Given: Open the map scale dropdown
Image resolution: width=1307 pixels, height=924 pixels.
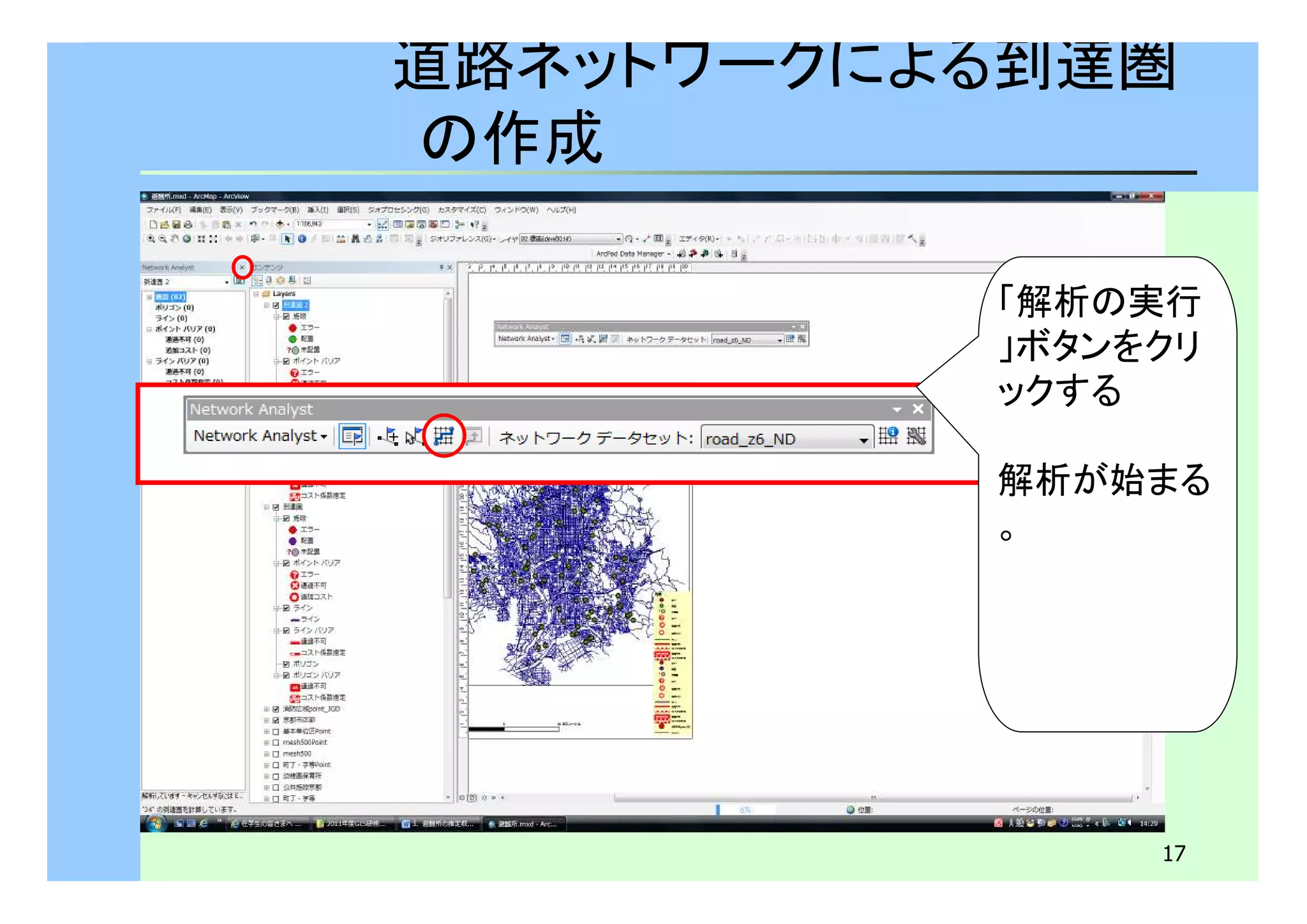Looking at the screenshot, I should coord(369,225).
